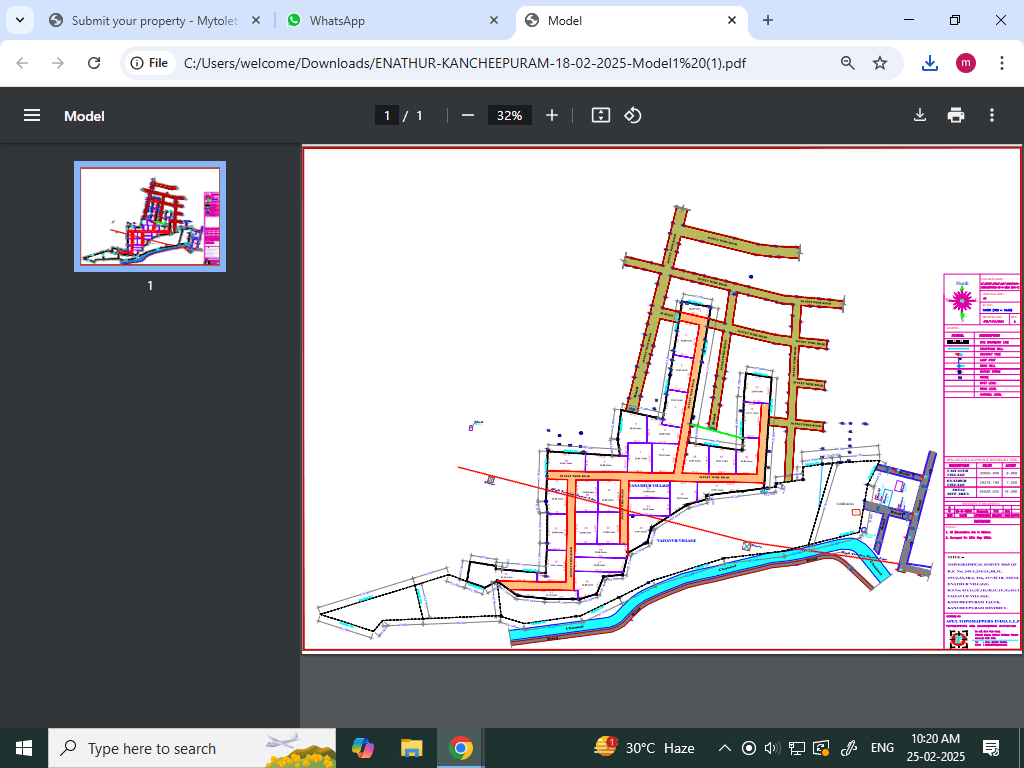Reload the current page

[x=94, y=63]
